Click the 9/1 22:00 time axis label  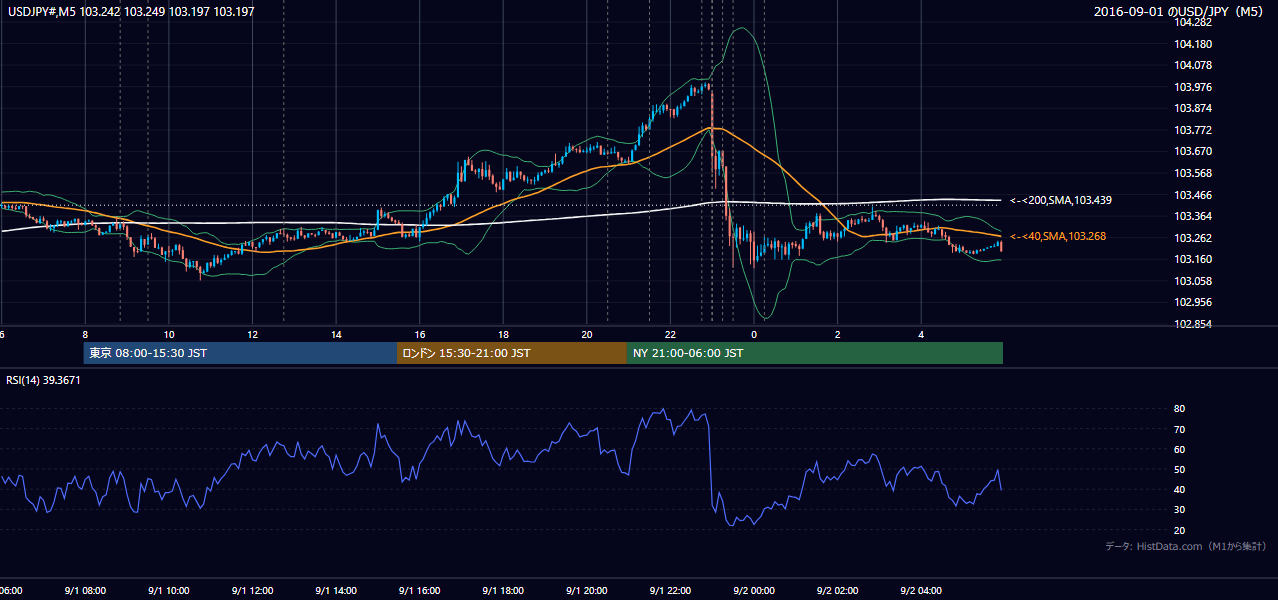click(670, 590)
